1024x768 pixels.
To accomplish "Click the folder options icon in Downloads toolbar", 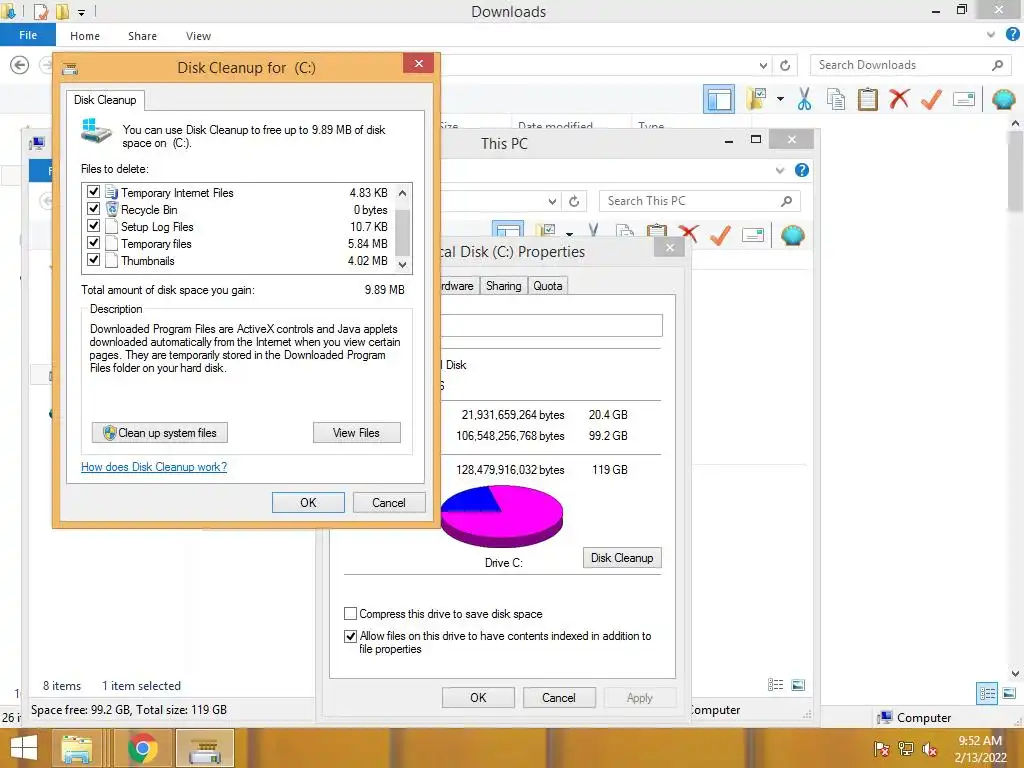I will click(756, 99).
